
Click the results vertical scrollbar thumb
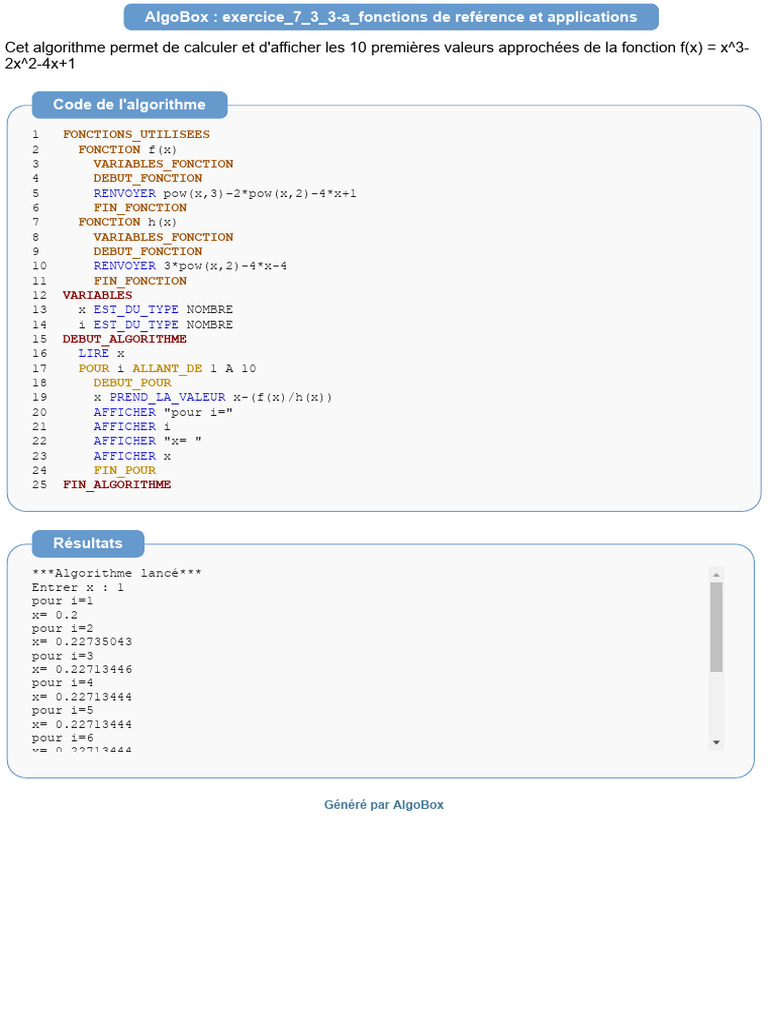click(716, 627)
